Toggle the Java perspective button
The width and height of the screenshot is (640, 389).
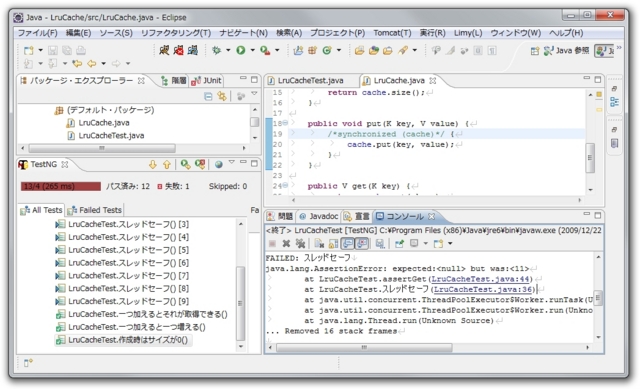pos(604,51)
